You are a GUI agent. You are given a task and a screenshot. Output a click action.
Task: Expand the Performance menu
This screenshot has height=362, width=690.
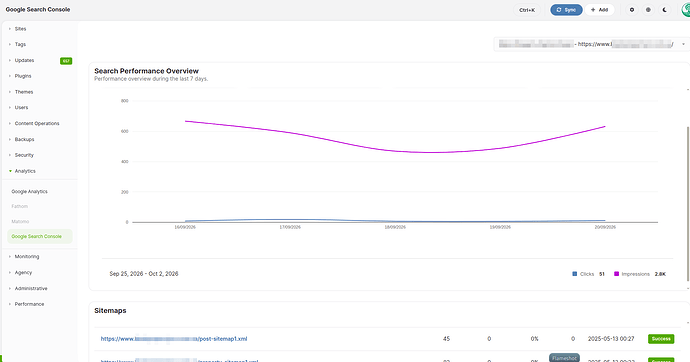pos(29,304)
